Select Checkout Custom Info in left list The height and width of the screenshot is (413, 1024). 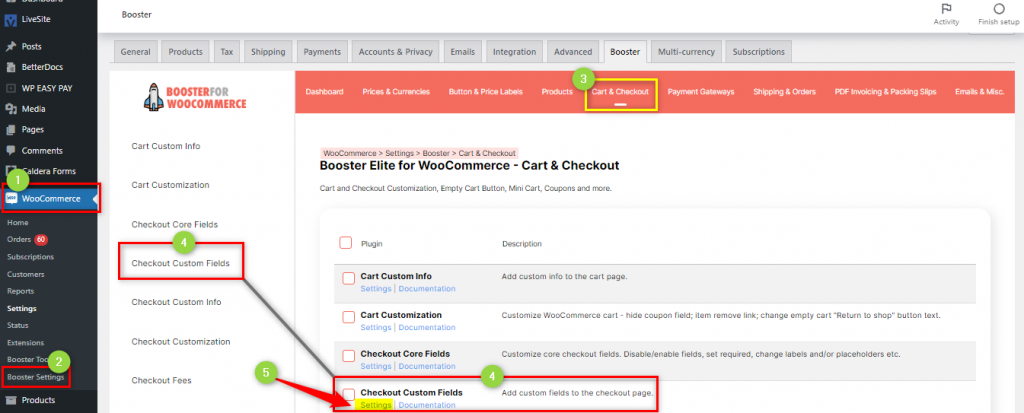(176, 303)
